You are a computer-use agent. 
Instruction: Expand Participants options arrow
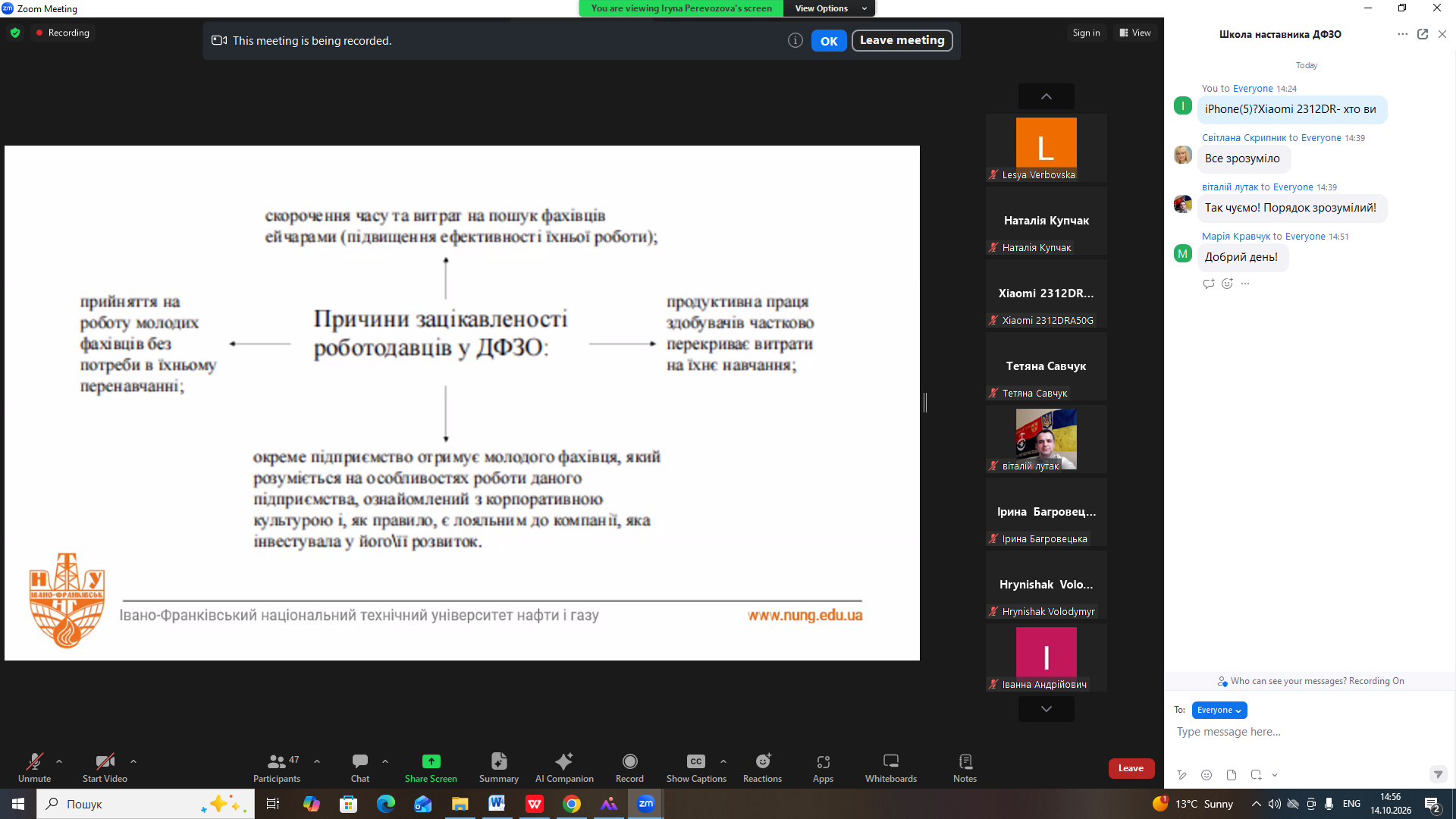click(x=317, y=761)
